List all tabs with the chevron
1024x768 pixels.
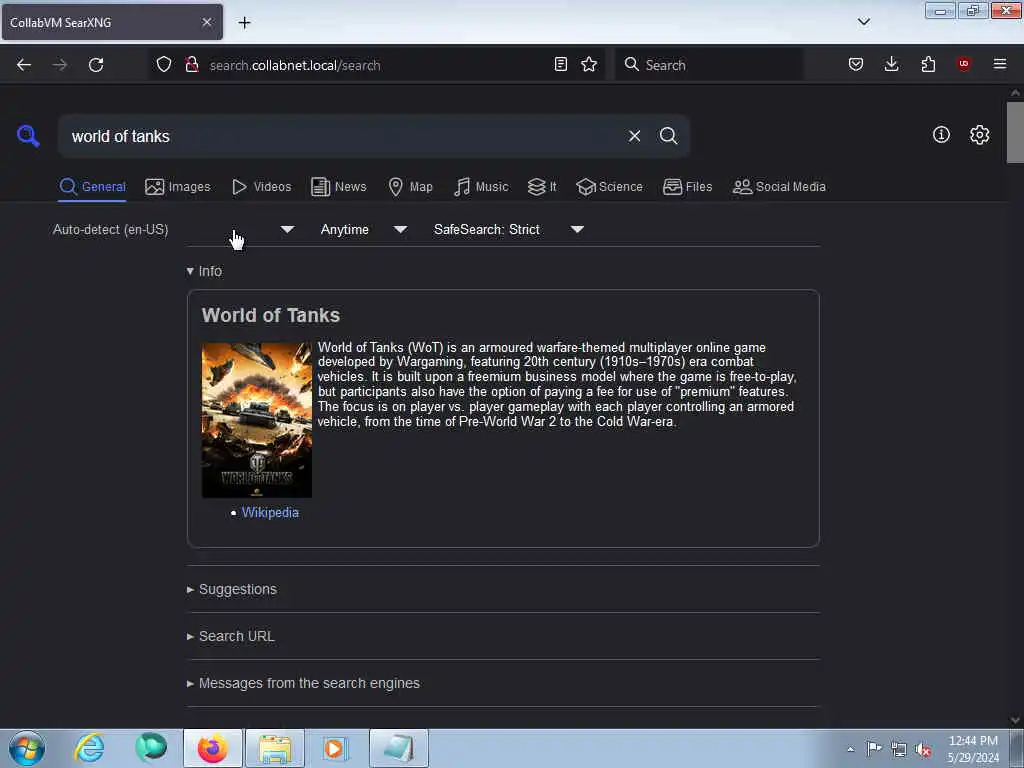pyautogui.click(x=863, y=22)
